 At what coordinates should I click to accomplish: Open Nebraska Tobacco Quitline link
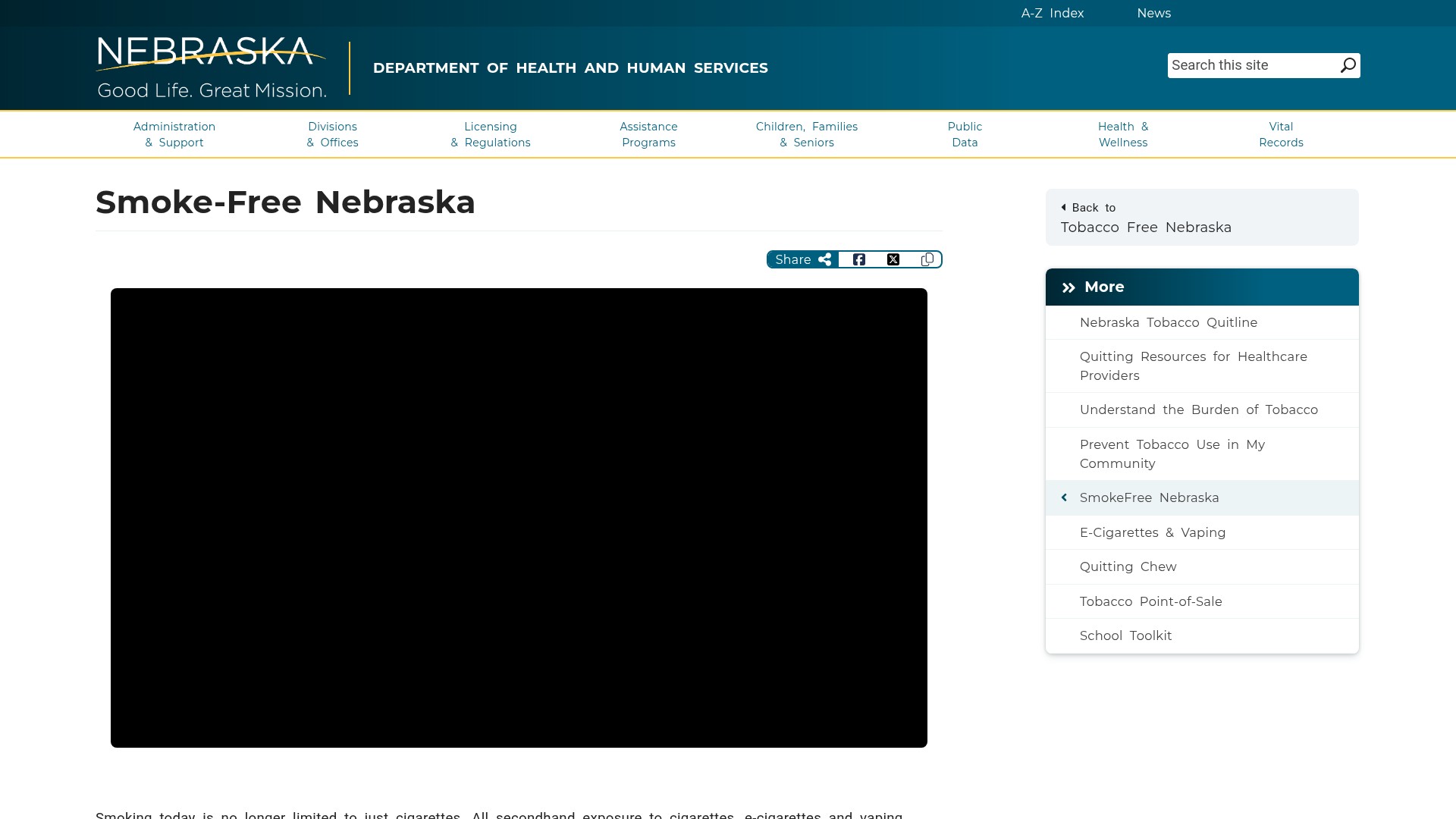tap(1202, 322)
